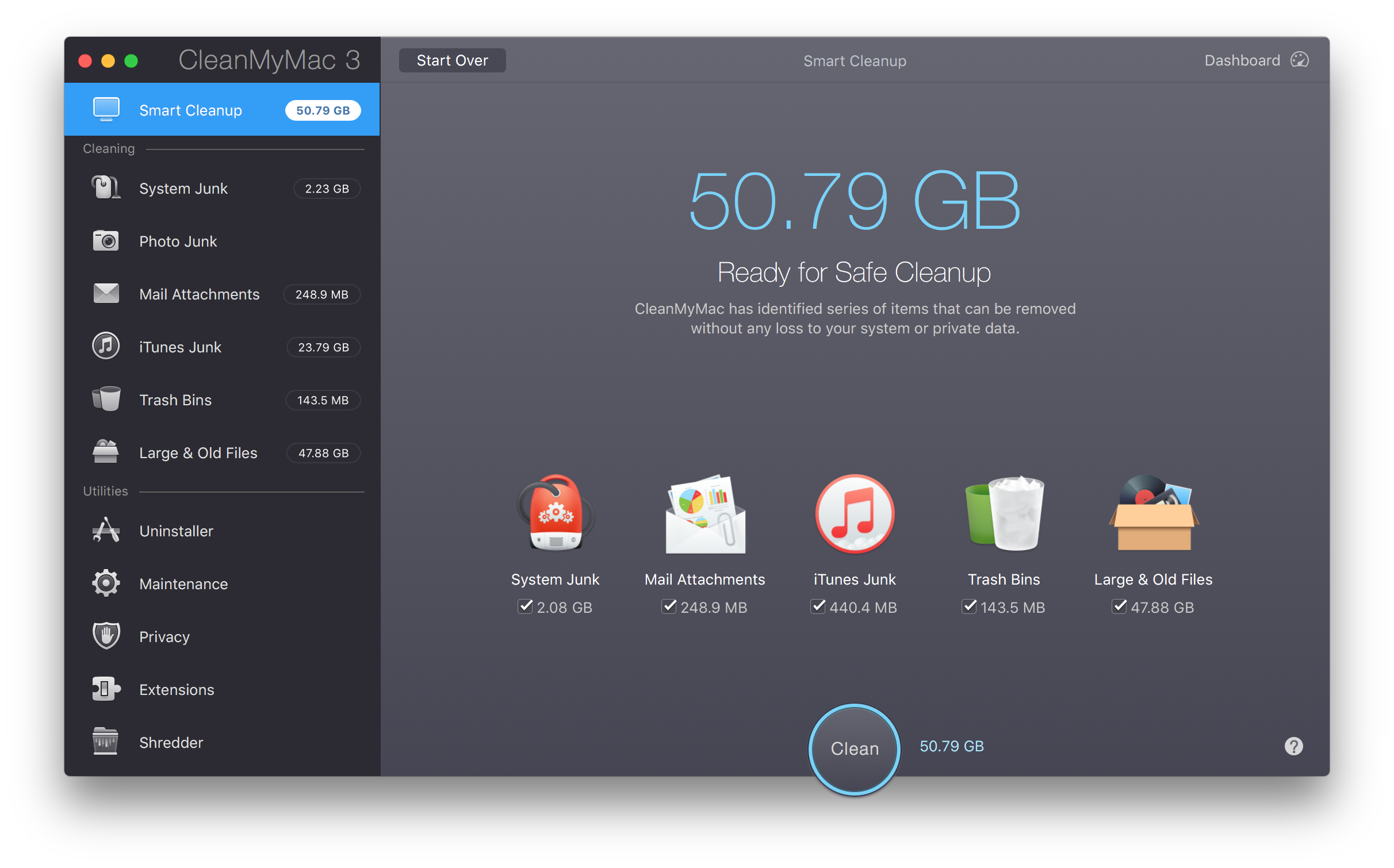Uncheck Mail Attachments 248.9 MB checkbox
The width and height of the screenshot is (1394, 868).
point(669,606)
